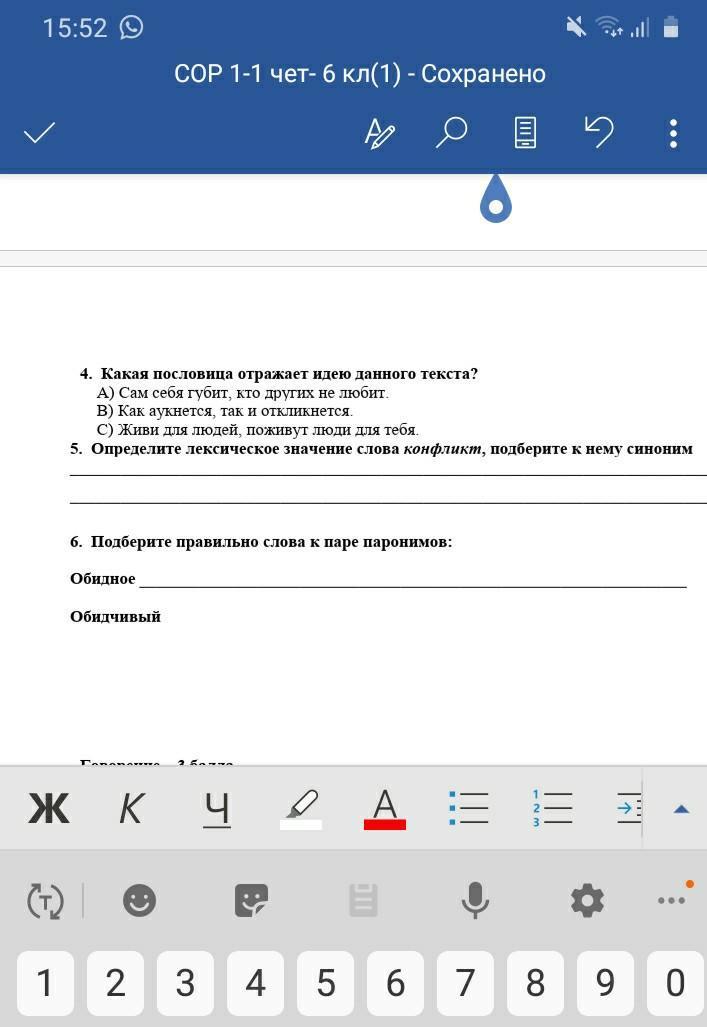Start voice input with the microphone

[475, 900]
